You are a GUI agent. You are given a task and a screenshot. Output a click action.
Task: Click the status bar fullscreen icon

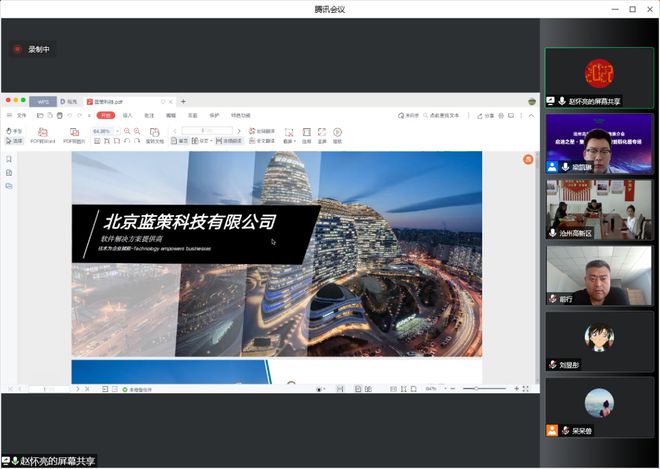[x=526, y=389]
